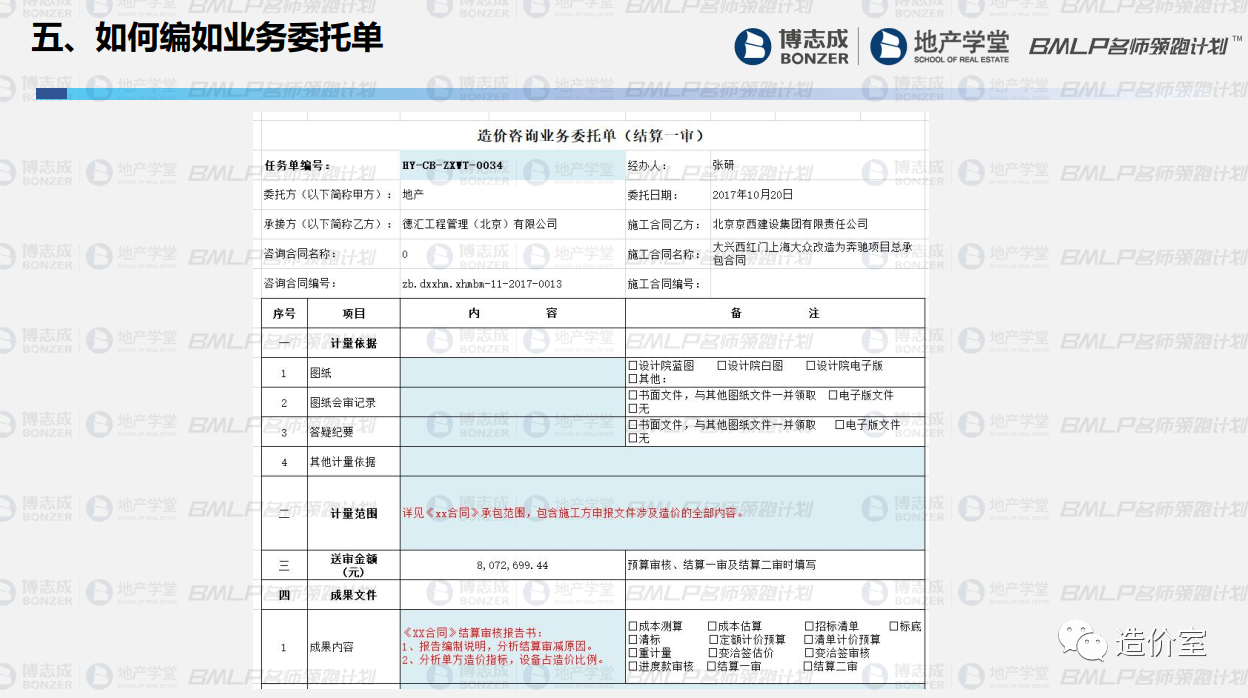This screenshot has width=1248, height=698.
Task: Select the 经办人 value 张研
Action: 723,165
